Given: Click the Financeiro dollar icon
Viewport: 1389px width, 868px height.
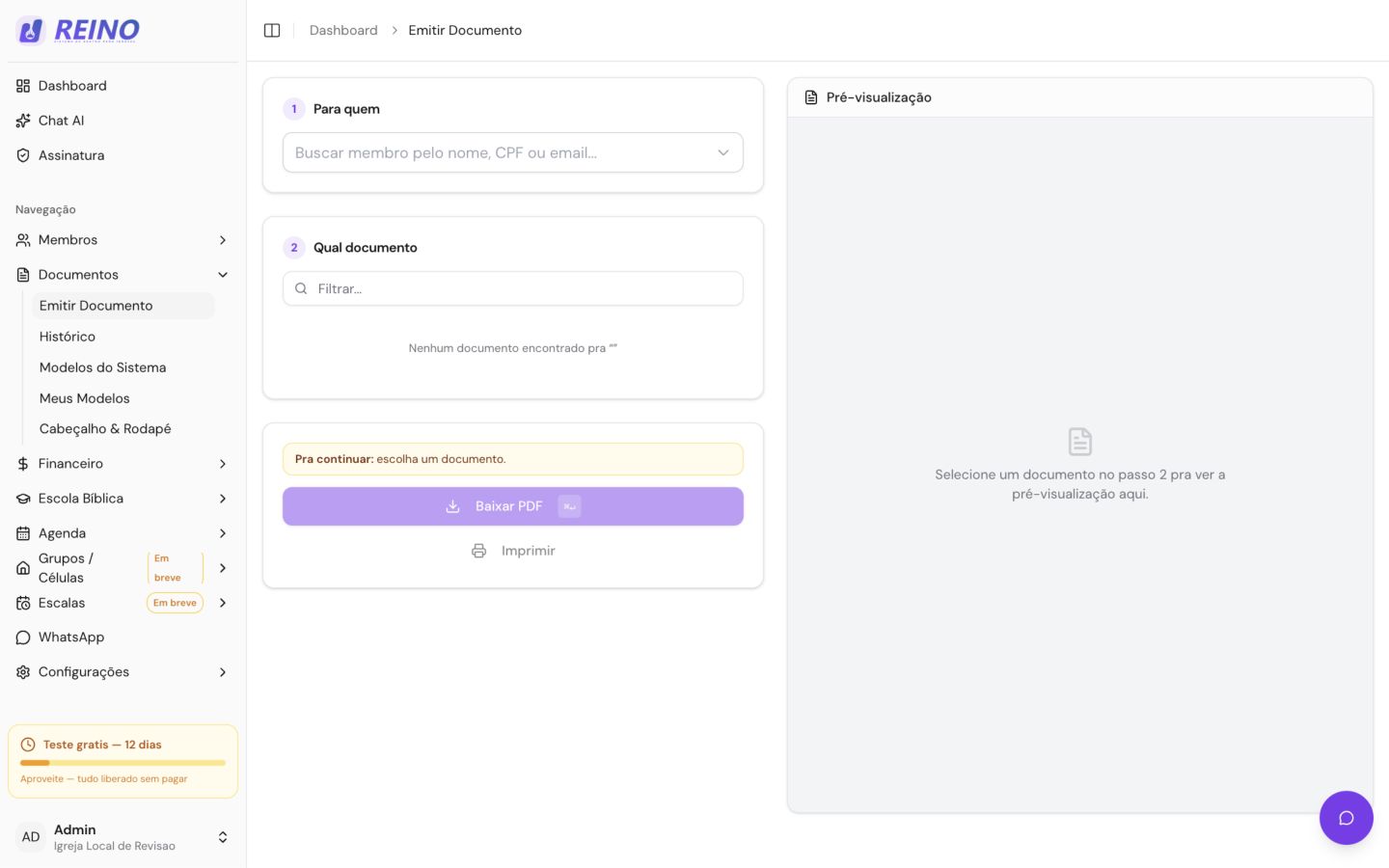Looking at the screenshot, I should (23, 464).
